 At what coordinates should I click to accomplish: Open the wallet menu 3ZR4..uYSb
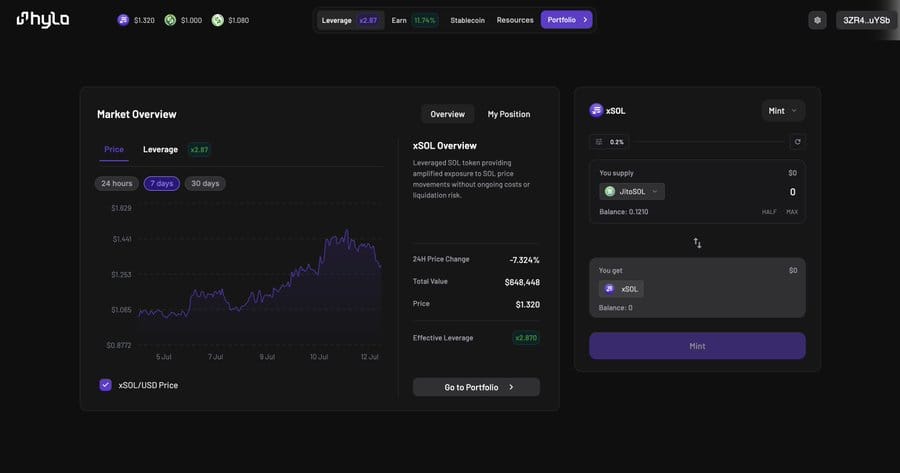coord(866,20)
